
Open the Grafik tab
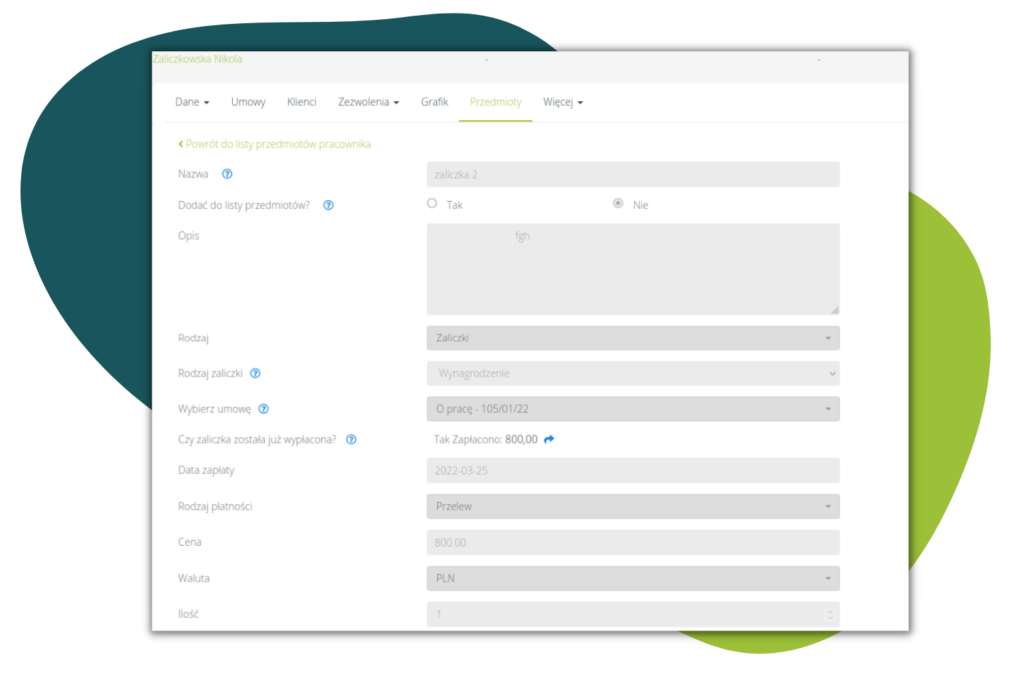(x=434, y=102)
